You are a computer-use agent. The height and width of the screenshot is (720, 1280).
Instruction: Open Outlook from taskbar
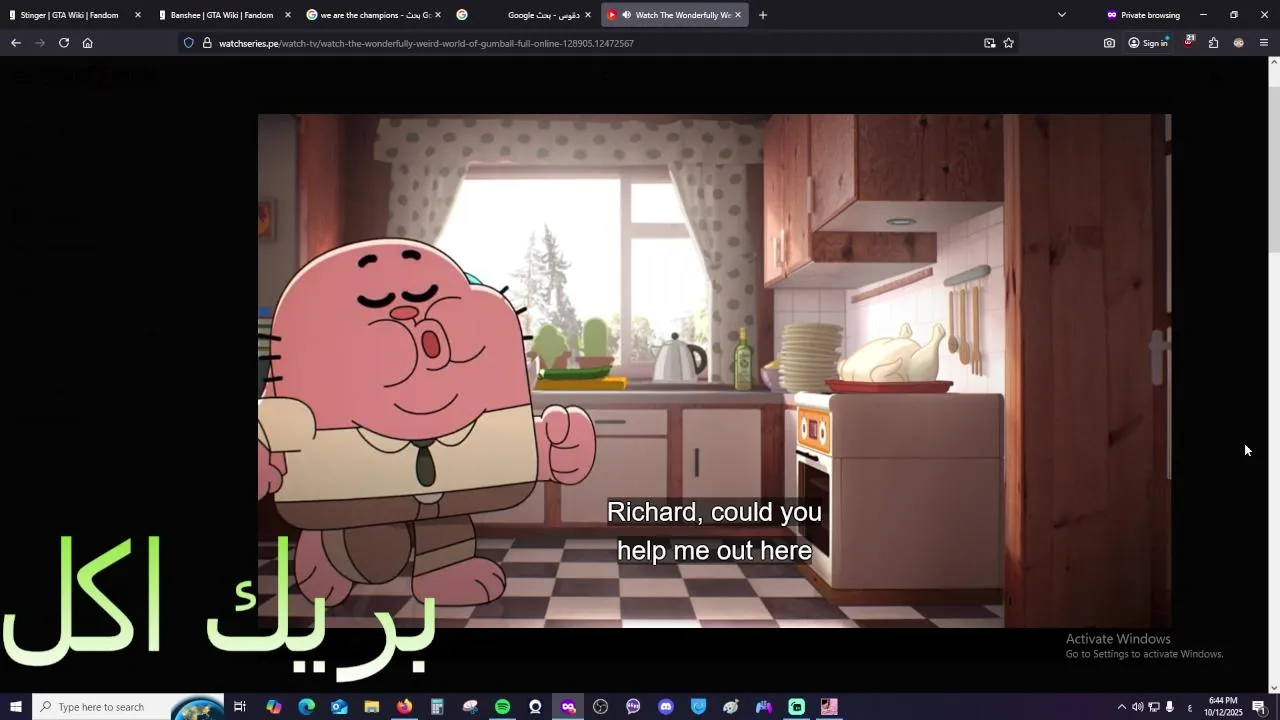[x=339, y=707]
